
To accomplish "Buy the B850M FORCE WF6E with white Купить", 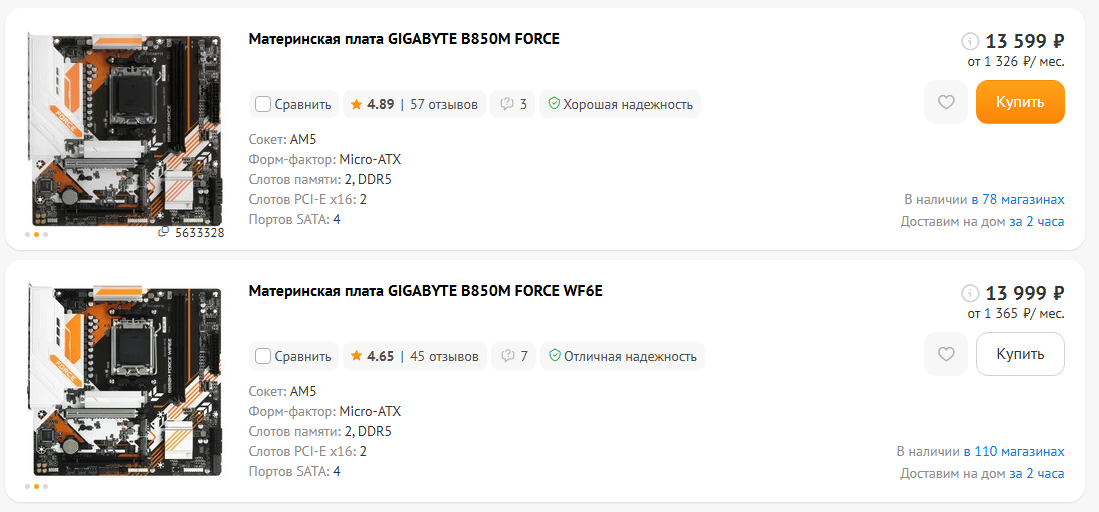I will click(1020, 354).
